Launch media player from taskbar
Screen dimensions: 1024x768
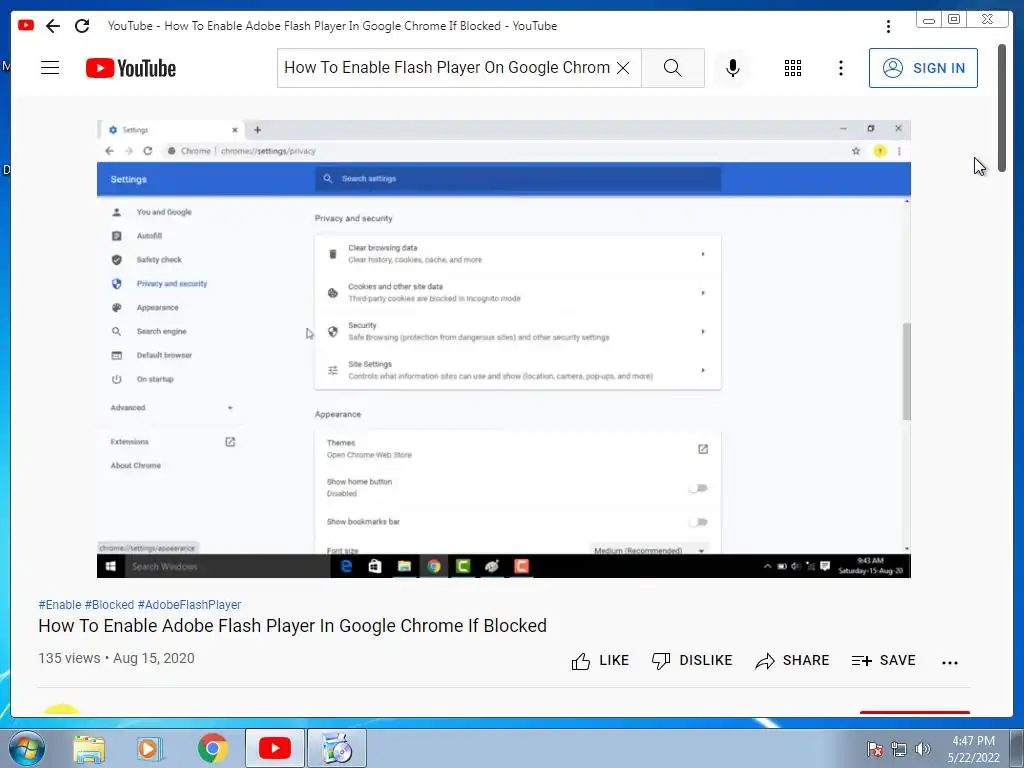[x=150, y=748]
